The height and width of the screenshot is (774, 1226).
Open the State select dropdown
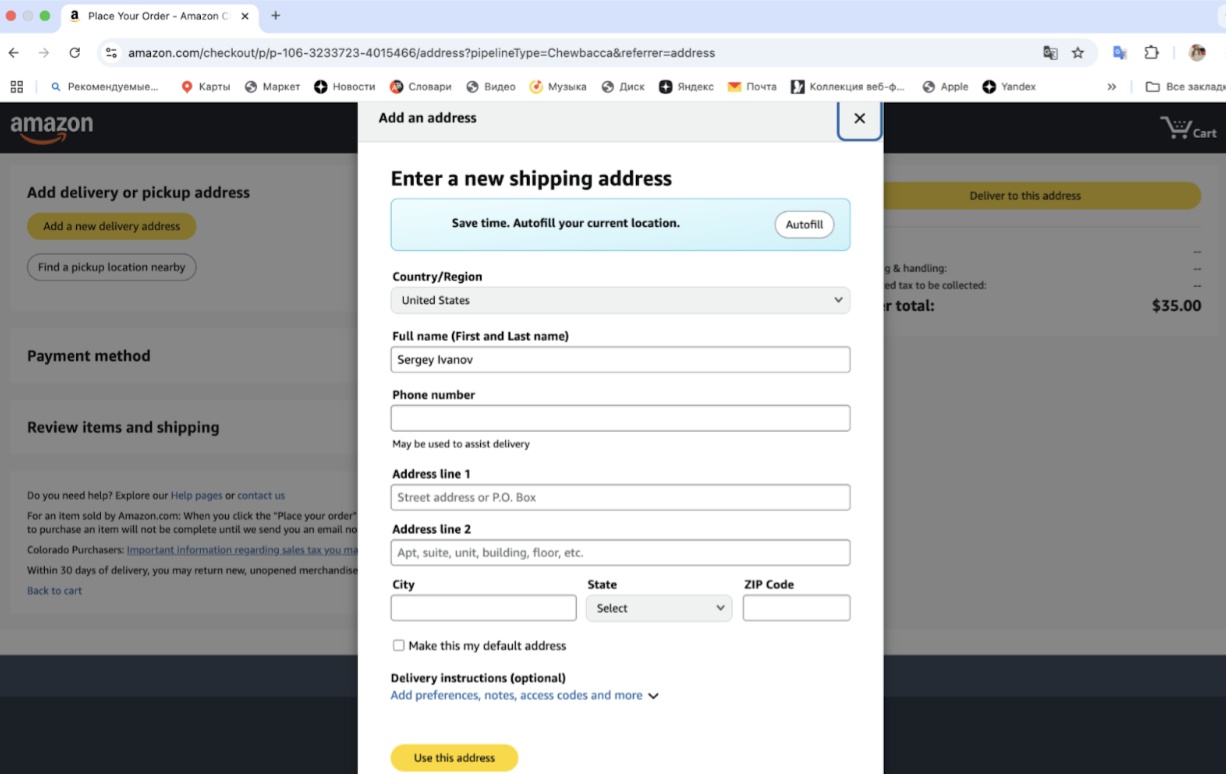tap(659, 608)
